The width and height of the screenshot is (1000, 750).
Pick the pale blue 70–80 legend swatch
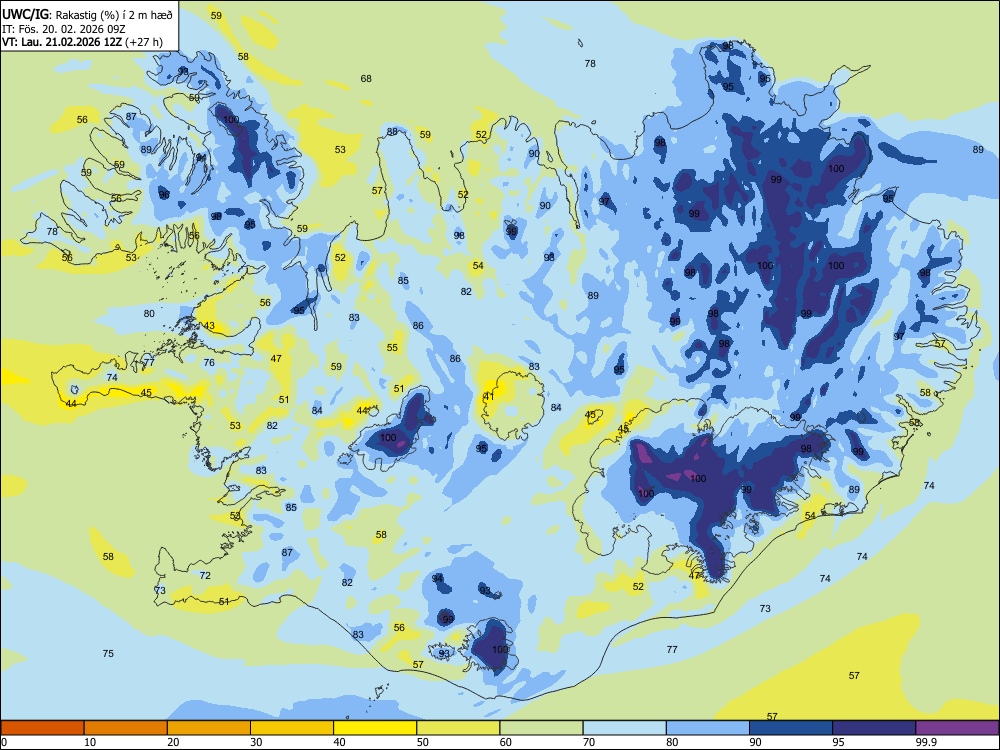(x=624, y=728)
